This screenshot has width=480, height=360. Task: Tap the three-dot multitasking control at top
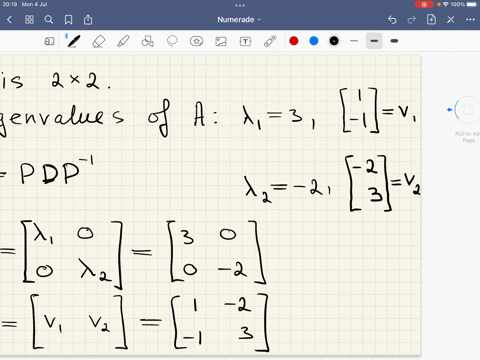240,5
